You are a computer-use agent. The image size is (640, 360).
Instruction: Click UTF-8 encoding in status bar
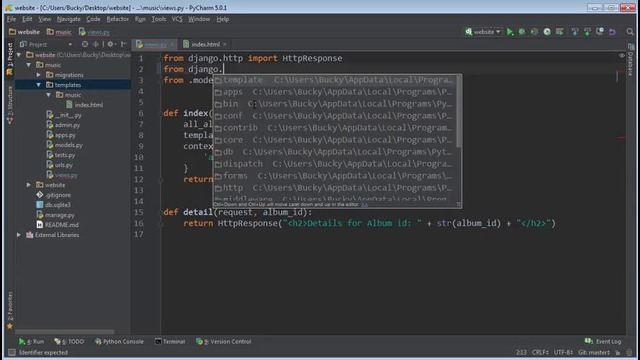pos(563,352)
